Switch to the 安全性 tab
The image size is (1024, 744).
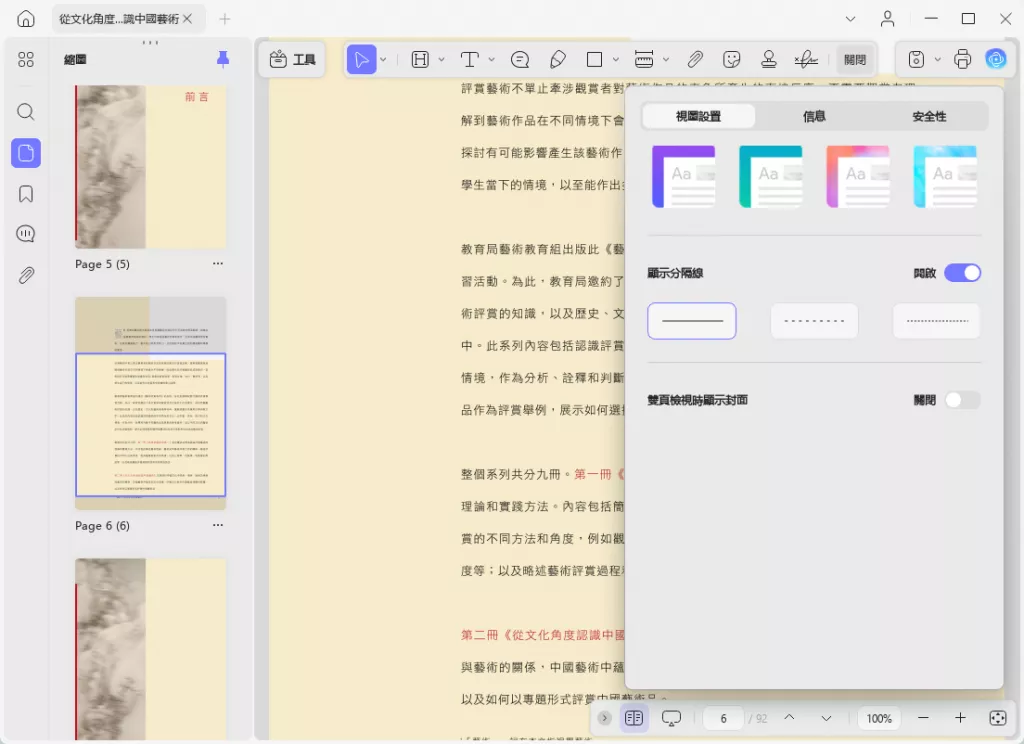(929, 116)
